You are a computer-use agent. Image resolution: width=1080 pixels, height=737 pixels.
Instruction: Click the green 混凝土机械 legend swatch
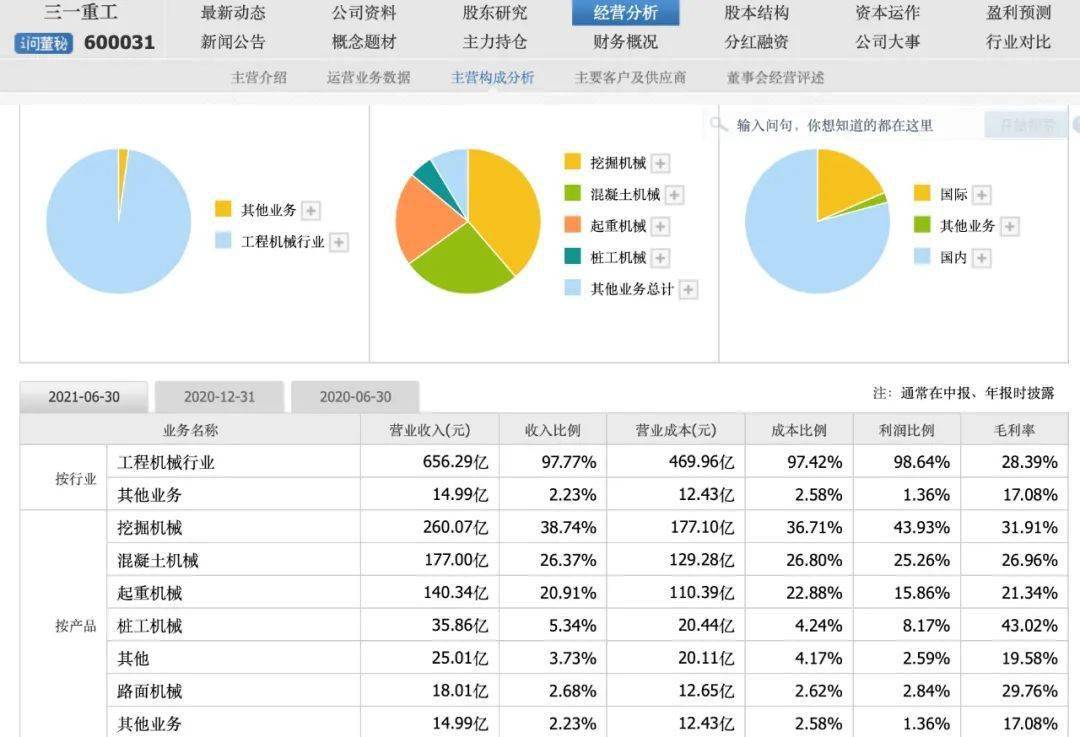[x=572, y=194]
